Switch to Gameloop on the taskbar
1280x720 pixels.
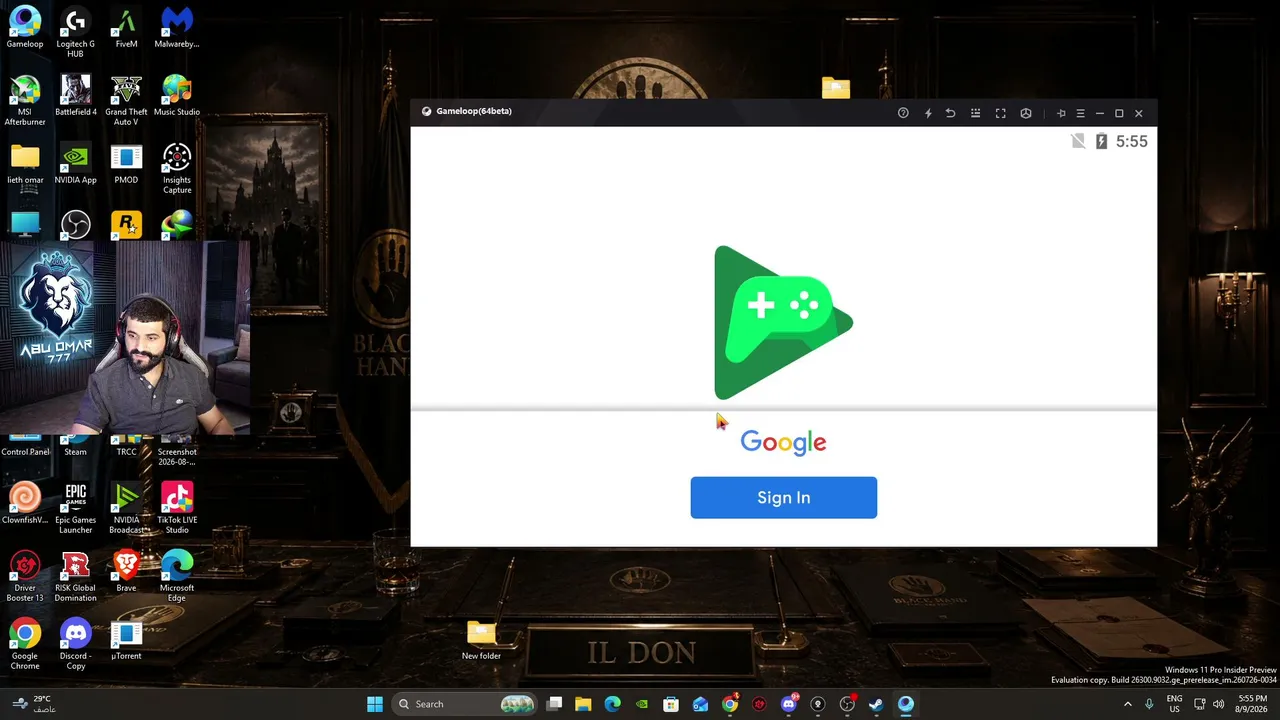[905, 704]
